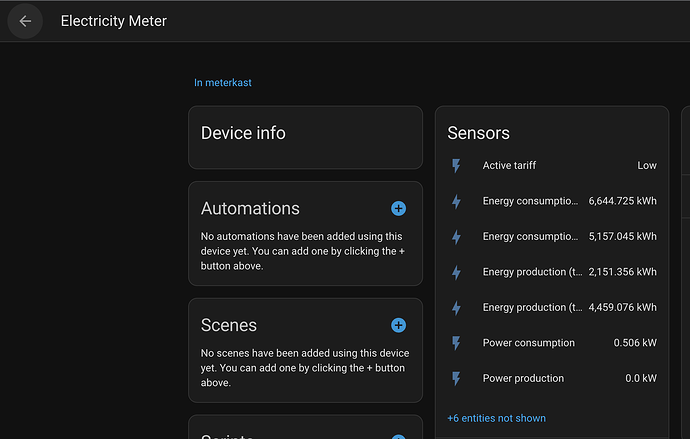Open the 'In meterkast' area link
690x439 pixels.
(223, 83)
